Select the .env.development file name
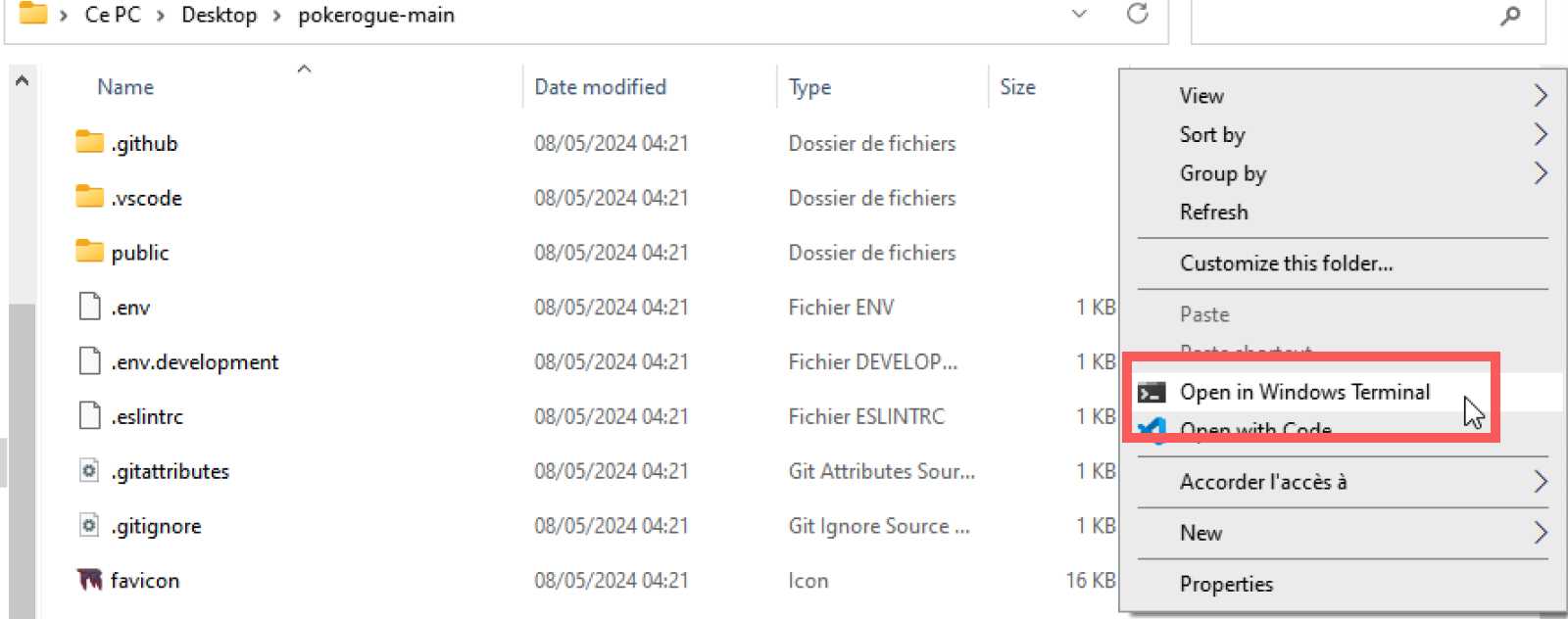 point(194,361)
